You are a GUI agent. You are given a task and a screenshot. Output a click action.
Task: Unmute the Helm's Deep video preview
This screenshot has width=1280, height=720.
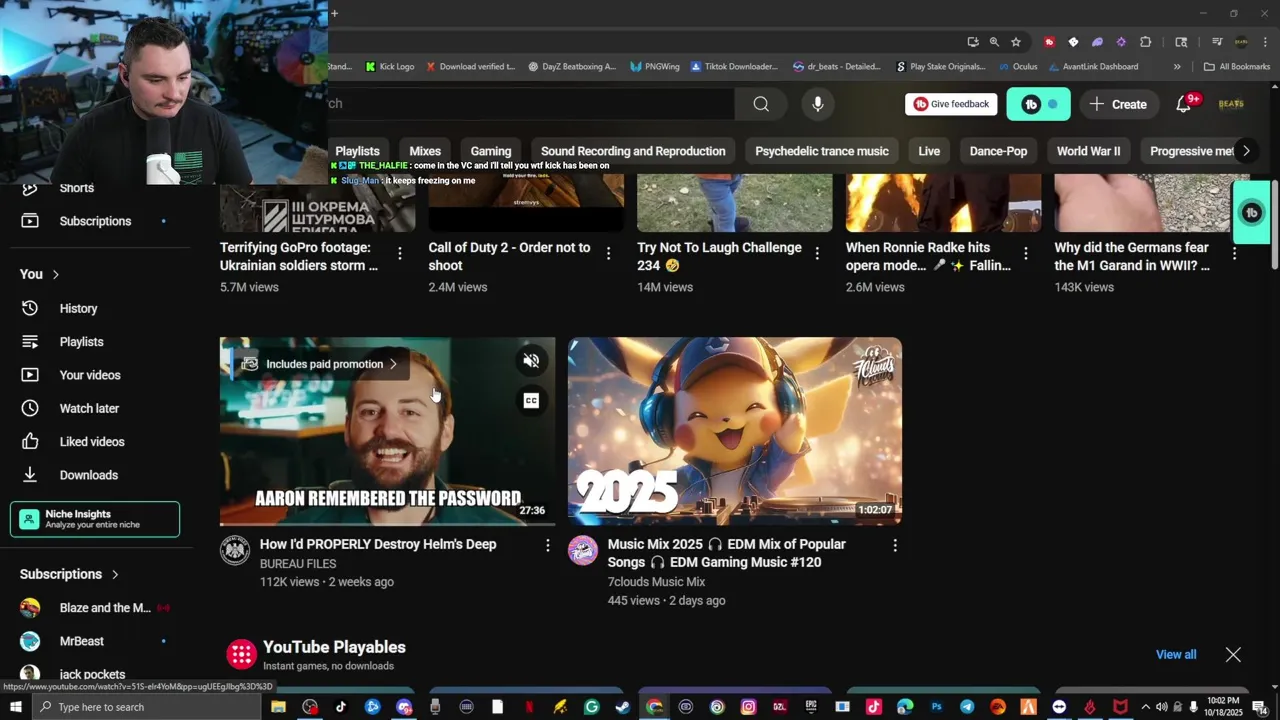(531, 361)
